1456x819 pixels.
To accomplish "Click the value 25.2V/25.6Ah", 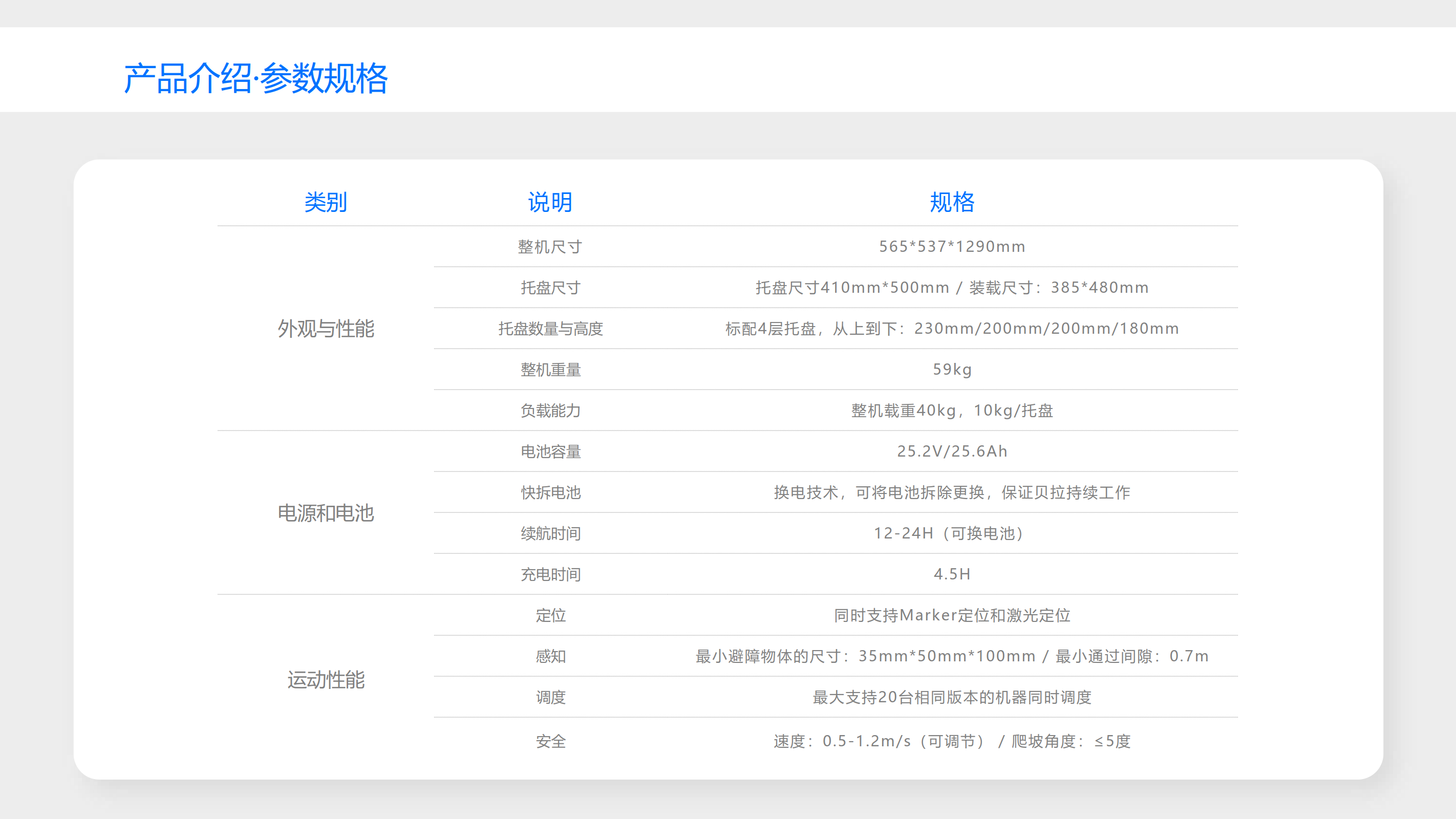I will (x=952, y=451).
